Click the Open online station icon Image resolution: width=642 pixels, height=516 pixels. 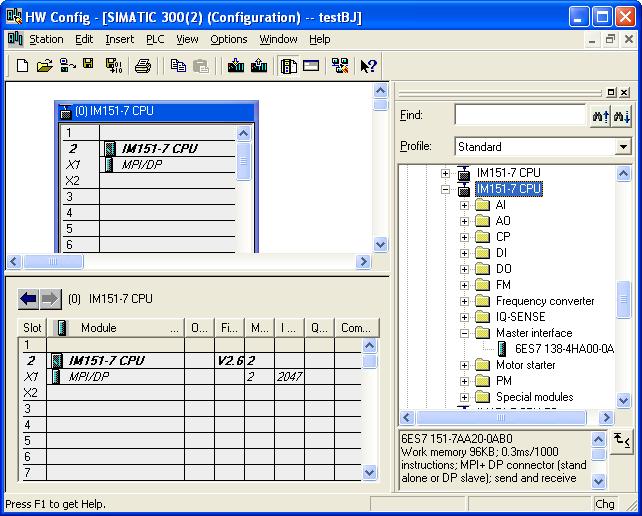click(x=68, y=66)
